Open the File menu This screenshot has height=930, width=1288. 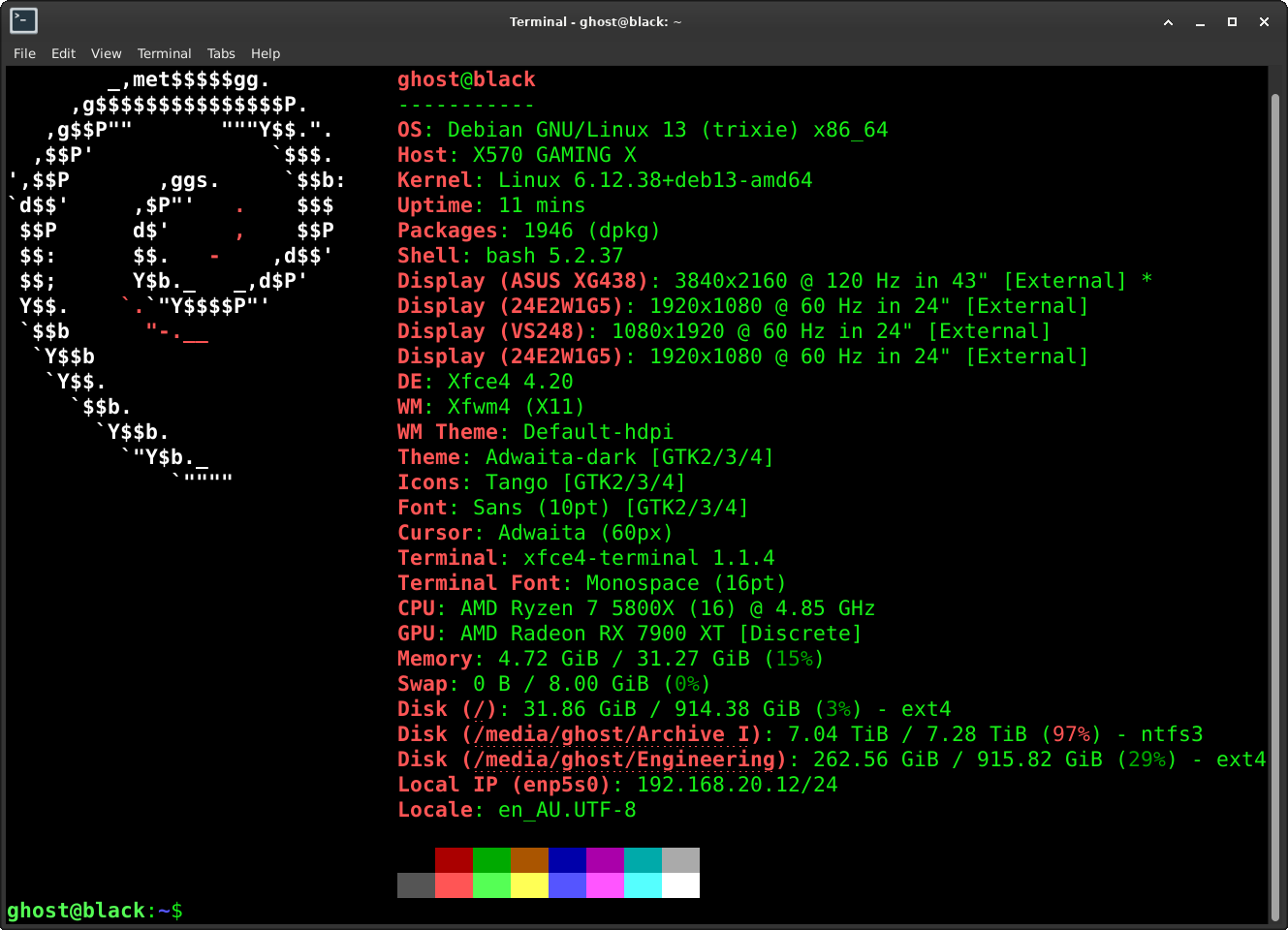pos(24,53)
